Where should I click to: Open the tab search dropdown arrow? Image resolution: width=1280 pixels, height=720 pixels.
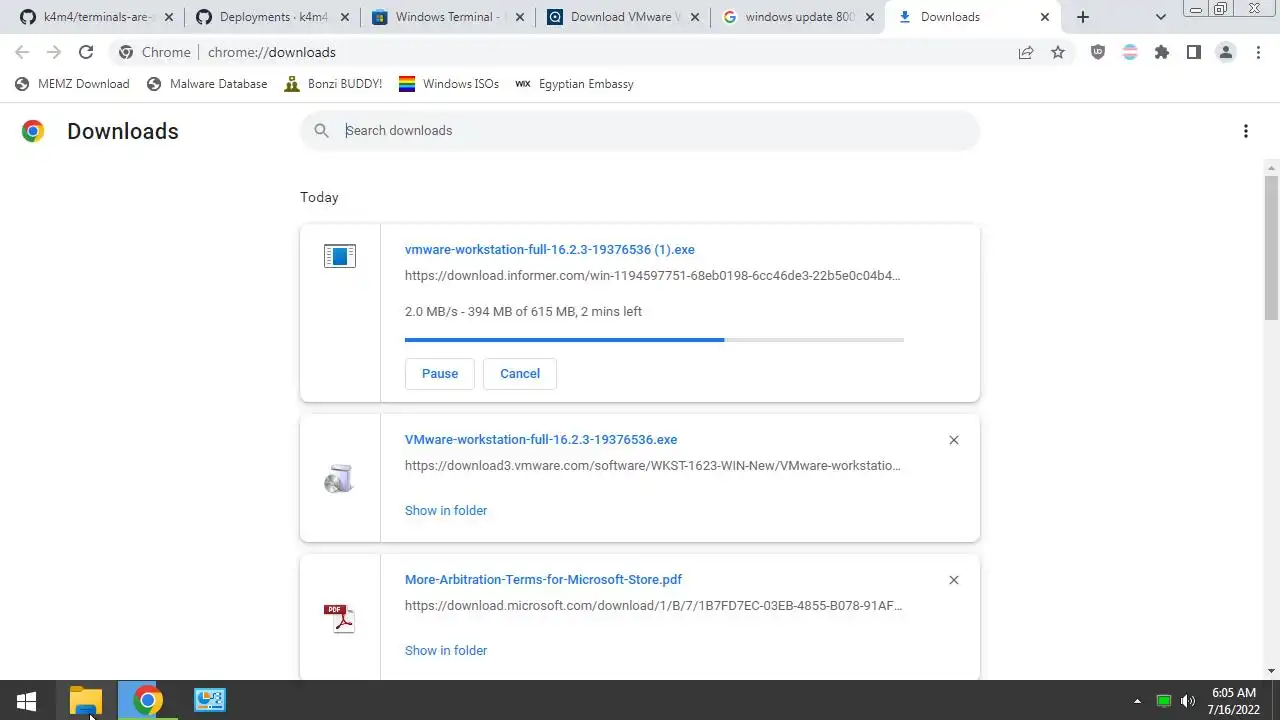[x=1161, y=17]
